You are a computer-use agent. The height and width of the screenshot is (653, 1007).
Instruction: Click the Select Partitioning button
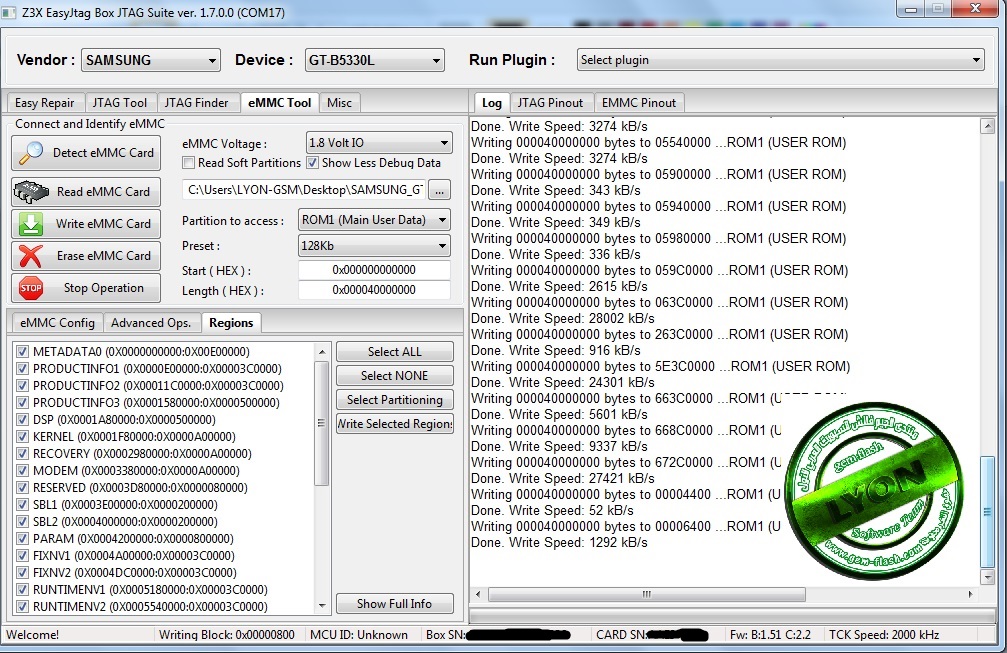[x=394, y=400]
